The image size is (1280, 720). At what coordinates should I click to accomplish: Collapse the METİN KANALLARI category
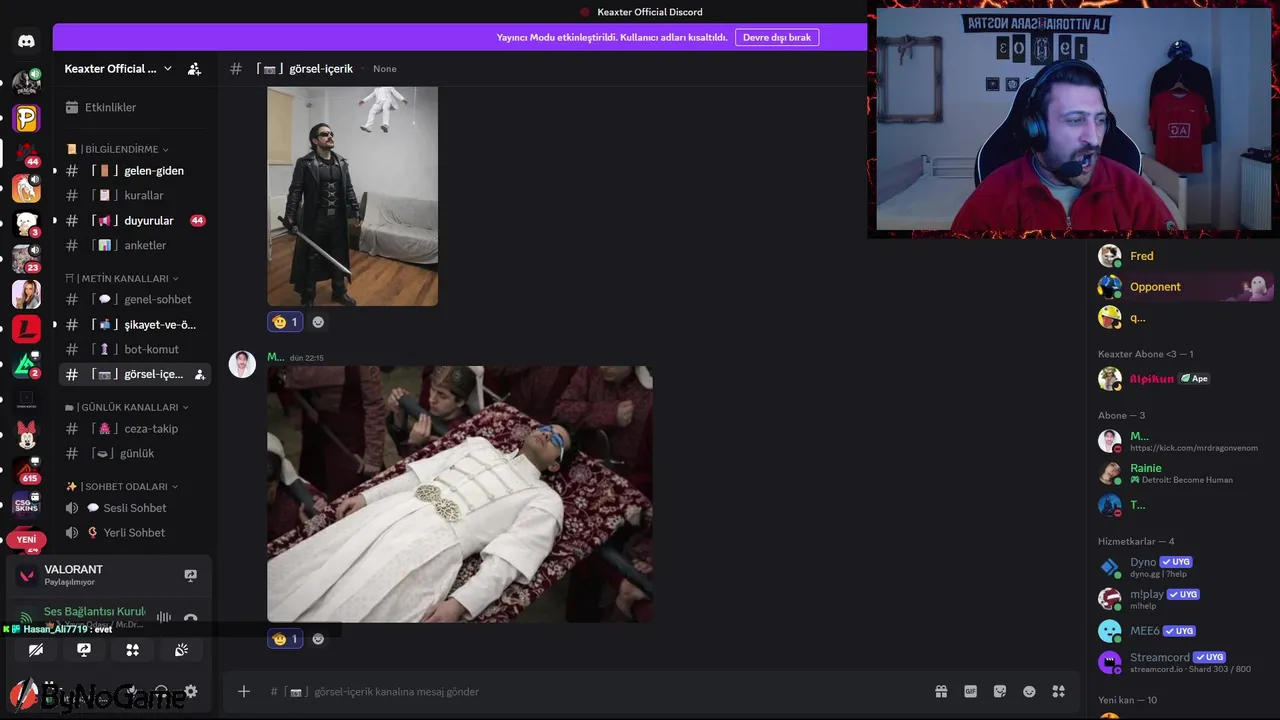122,278
